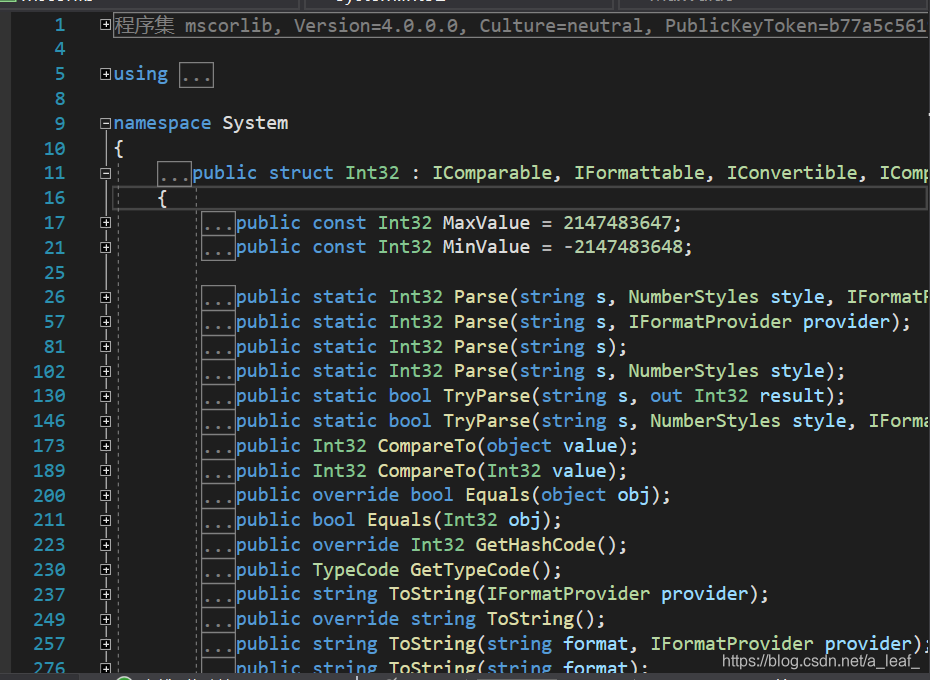Expand outline node on line 57 Parse
Screen dimensions: 930x680
106,322
